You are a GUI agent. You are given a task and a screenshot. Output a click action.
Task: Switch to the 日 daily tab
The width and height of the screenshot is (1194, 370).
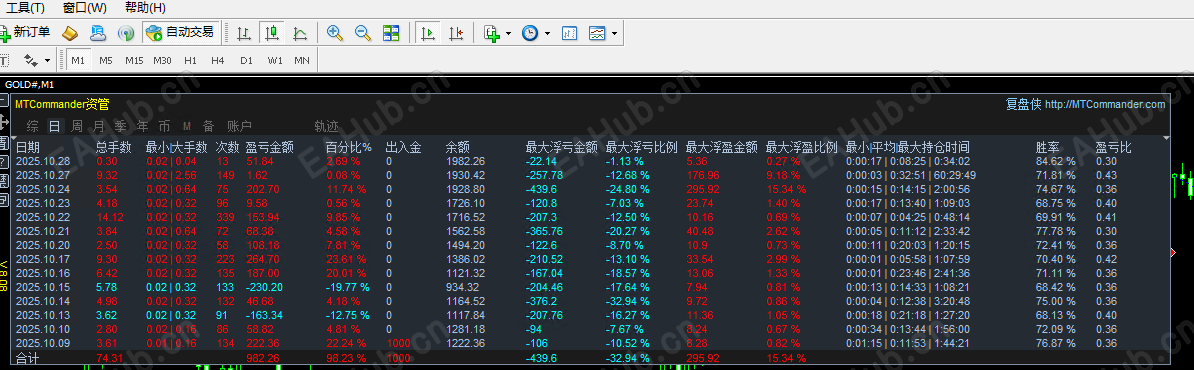[54, 126]
